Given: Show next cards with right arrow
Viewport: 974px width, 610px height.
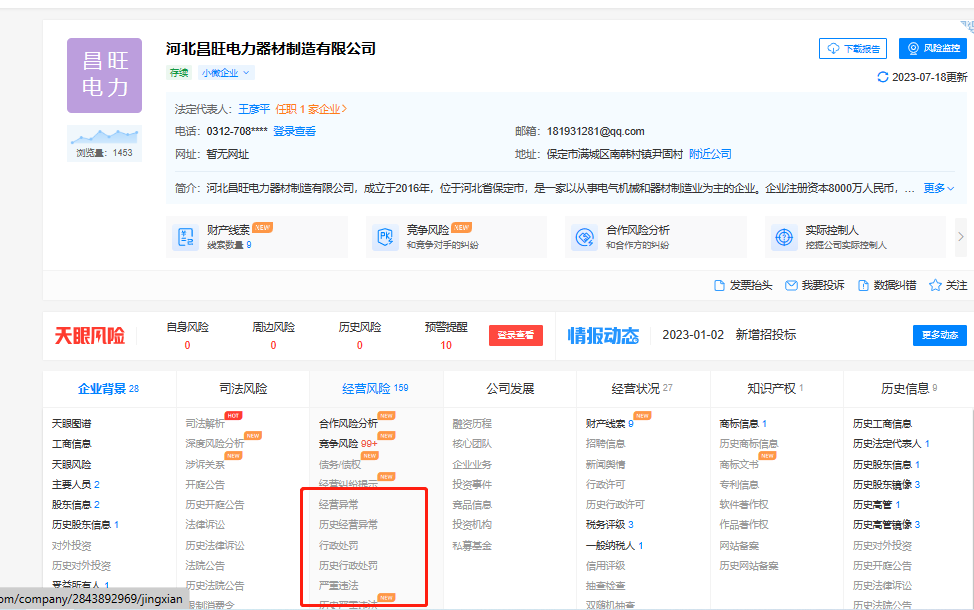Looking at the screenshot, I should [x=960, y=237].
